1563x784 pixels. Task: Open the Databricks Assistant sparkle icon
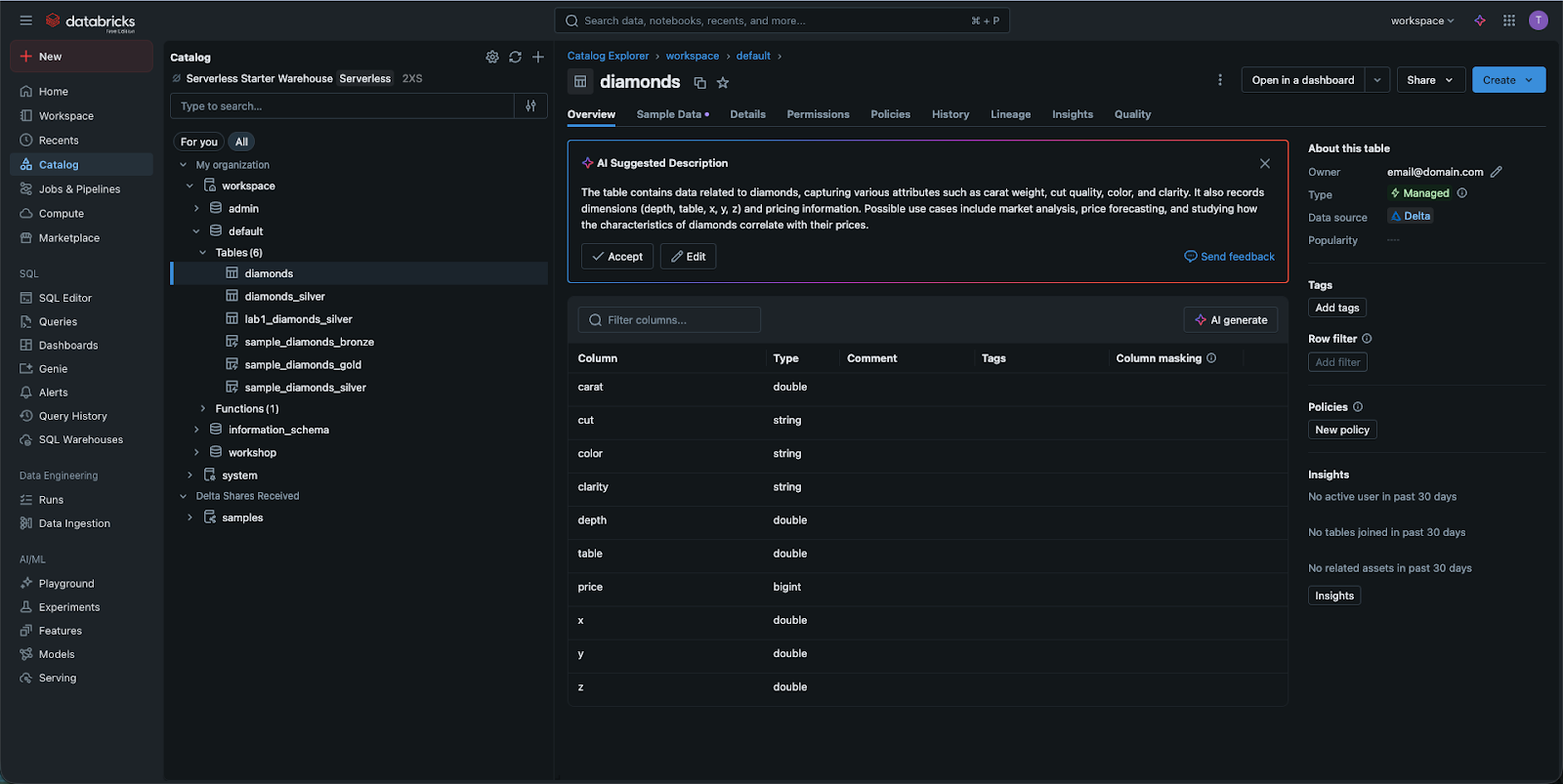point(1480,21)
